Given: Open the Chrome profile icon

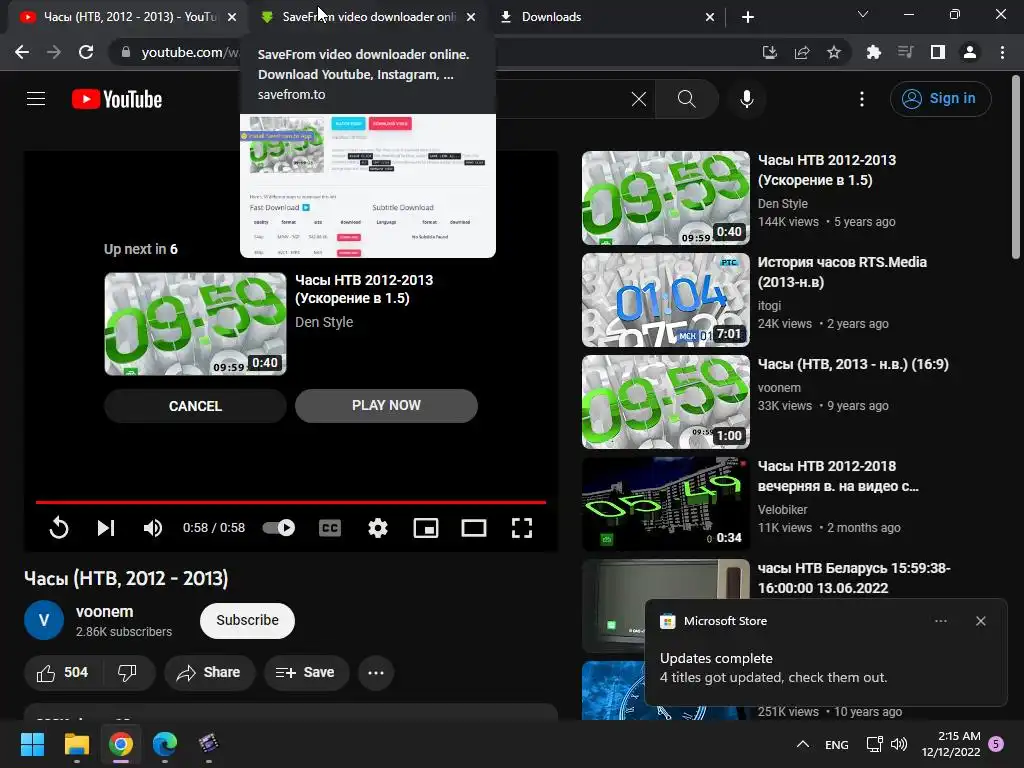Looking at the screenshot, I should tap(970, 52).
